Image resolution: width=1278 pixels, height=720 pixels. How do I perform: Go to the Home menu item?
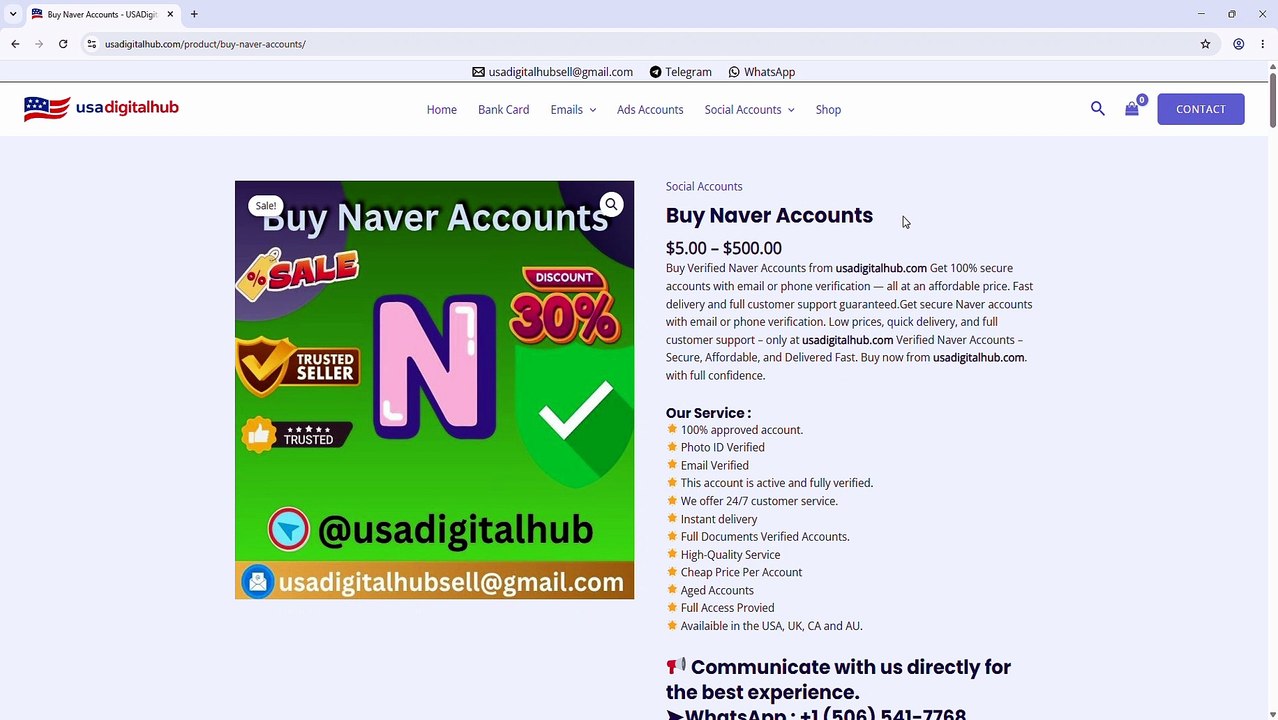(x=441, y=110)
